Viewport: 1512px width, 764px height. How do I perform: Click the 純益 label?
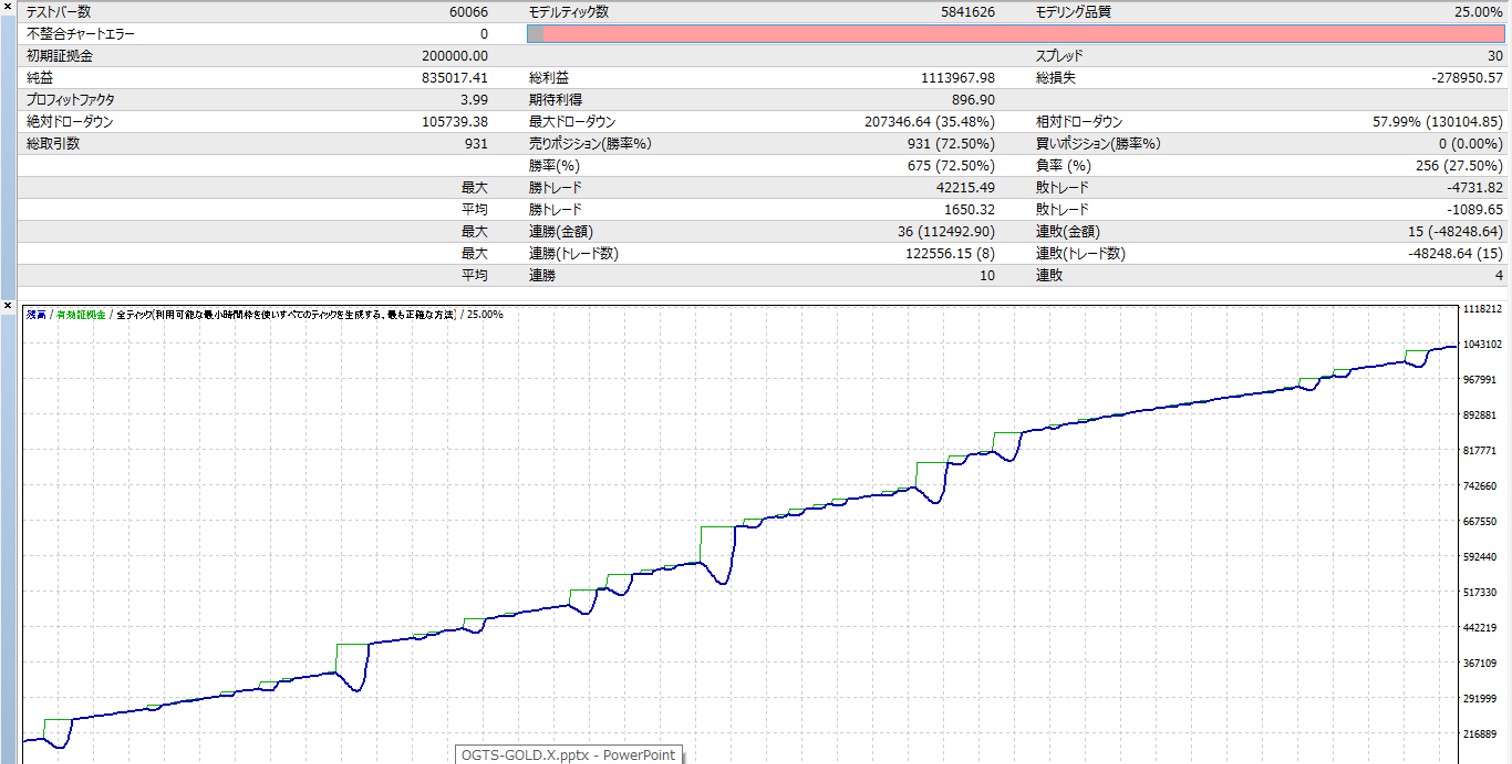(x=40, y=78)
